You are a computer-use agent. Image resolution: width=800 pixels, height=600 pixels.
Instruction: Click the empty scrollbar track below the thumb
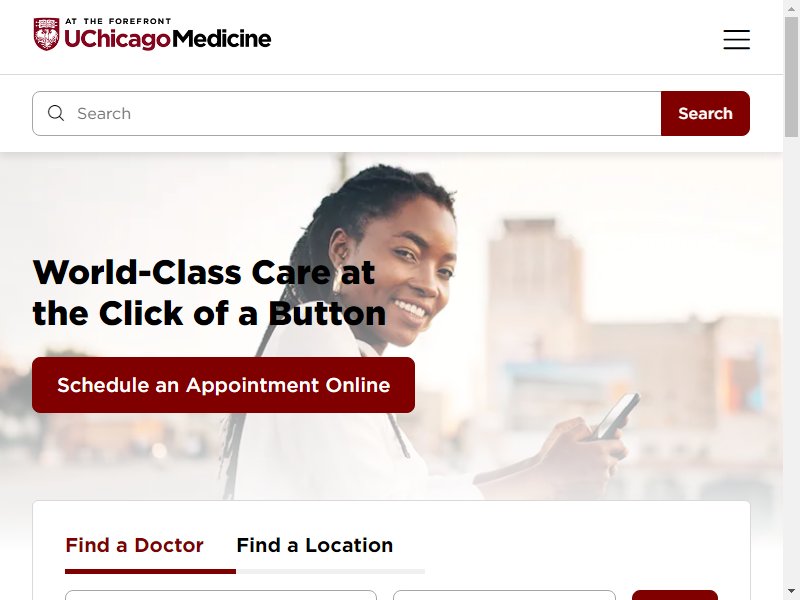click(x=791, y=357)
